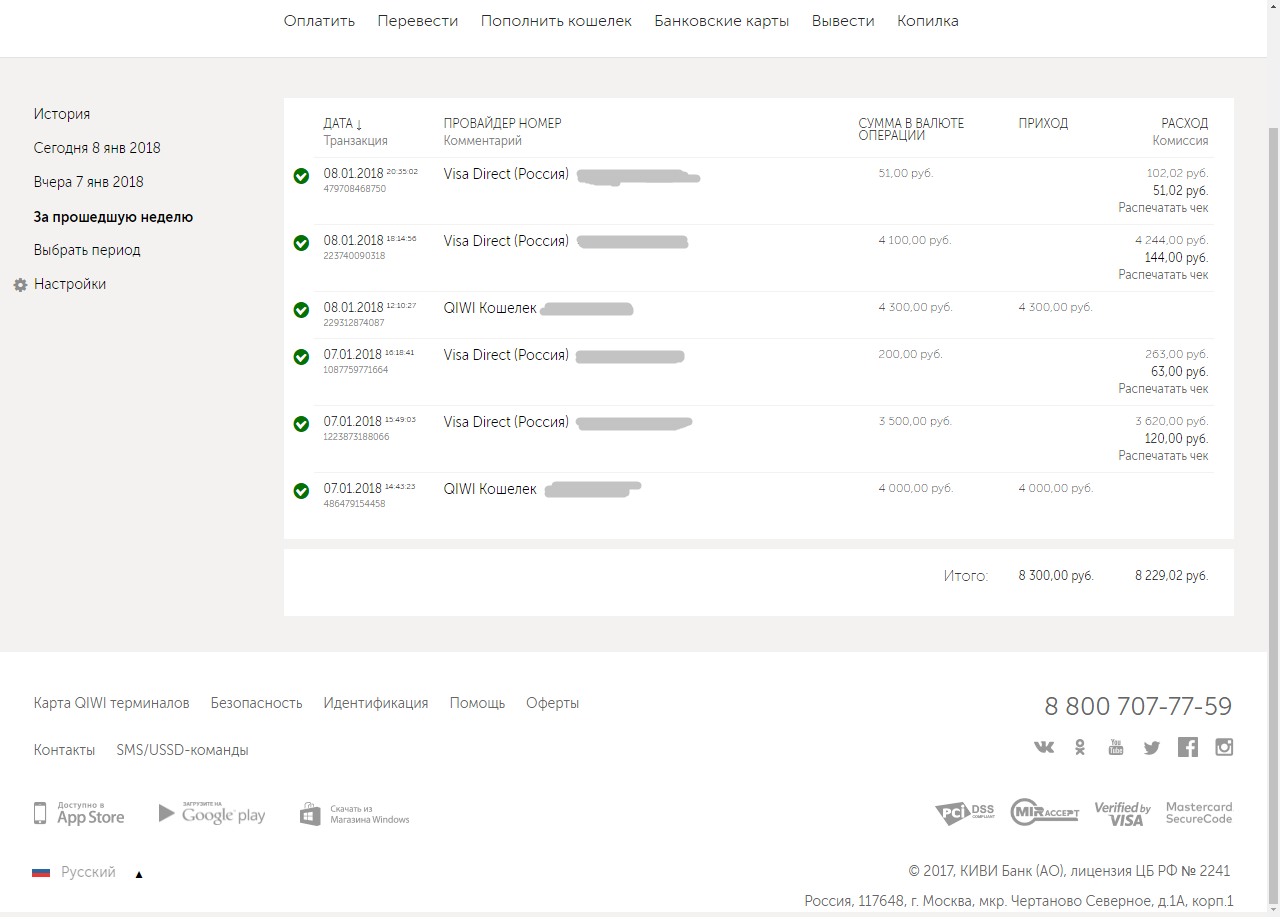Click the Mastercard SecureCode logo
Viewport: 1282px width, 917px height.
click(1199, 813)
